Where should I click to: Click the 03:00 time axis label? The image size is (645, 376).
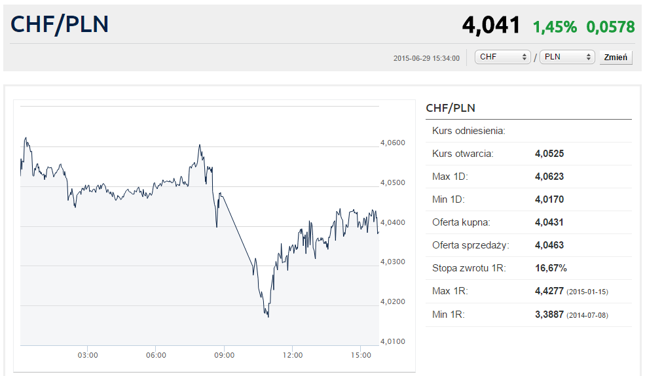tap(88, 355)
